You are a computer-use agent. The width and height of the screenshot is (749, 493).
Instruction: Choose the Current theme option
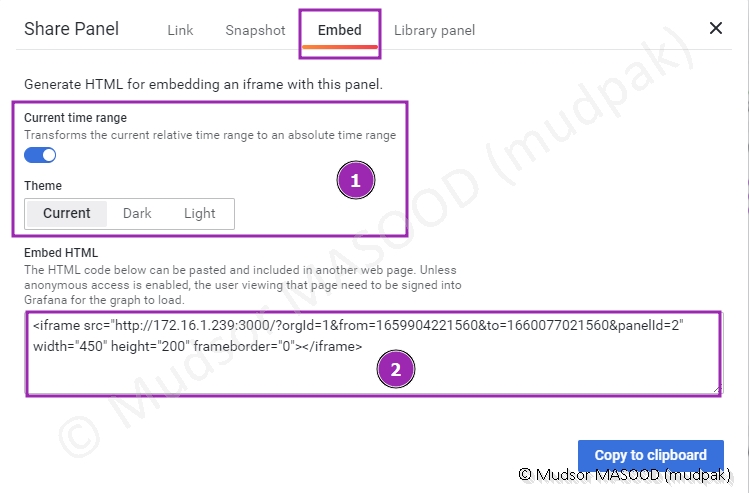(x=67, y=213)
